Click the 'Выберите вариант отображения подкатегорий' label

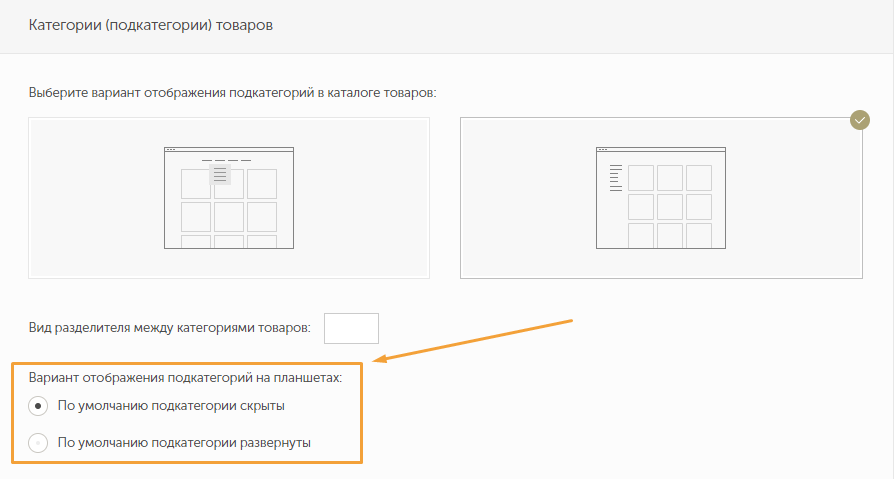pos(232,93)
